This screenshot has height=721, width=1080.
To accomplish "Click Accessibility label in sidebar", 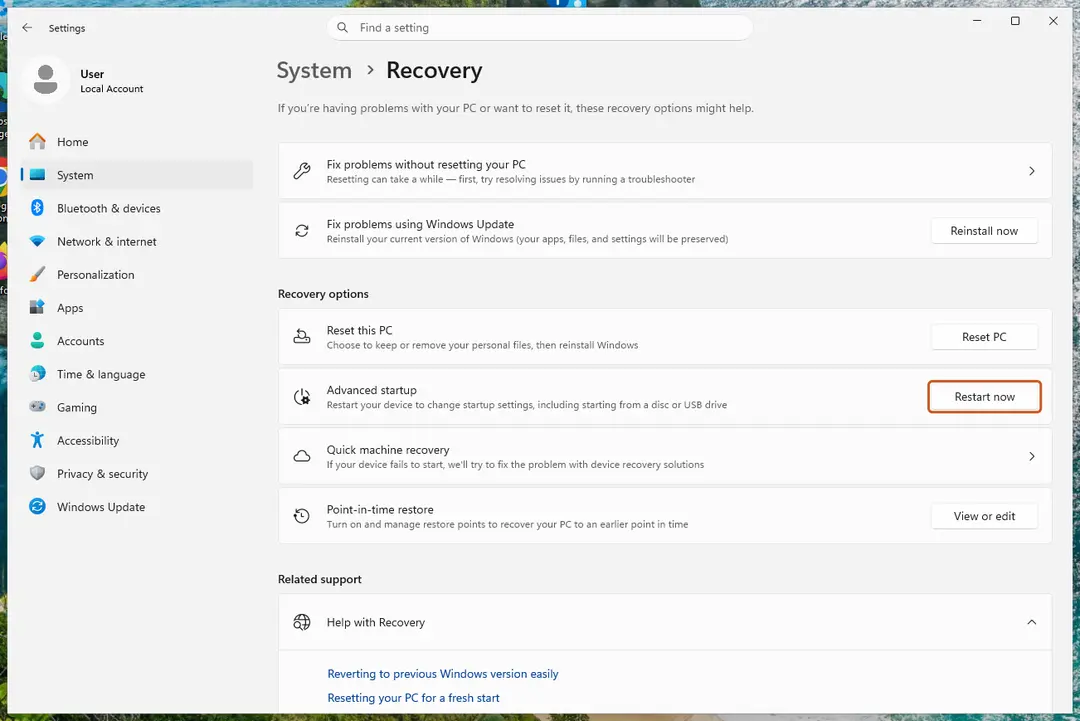I will pyautogui.click(x=87, y=440).
